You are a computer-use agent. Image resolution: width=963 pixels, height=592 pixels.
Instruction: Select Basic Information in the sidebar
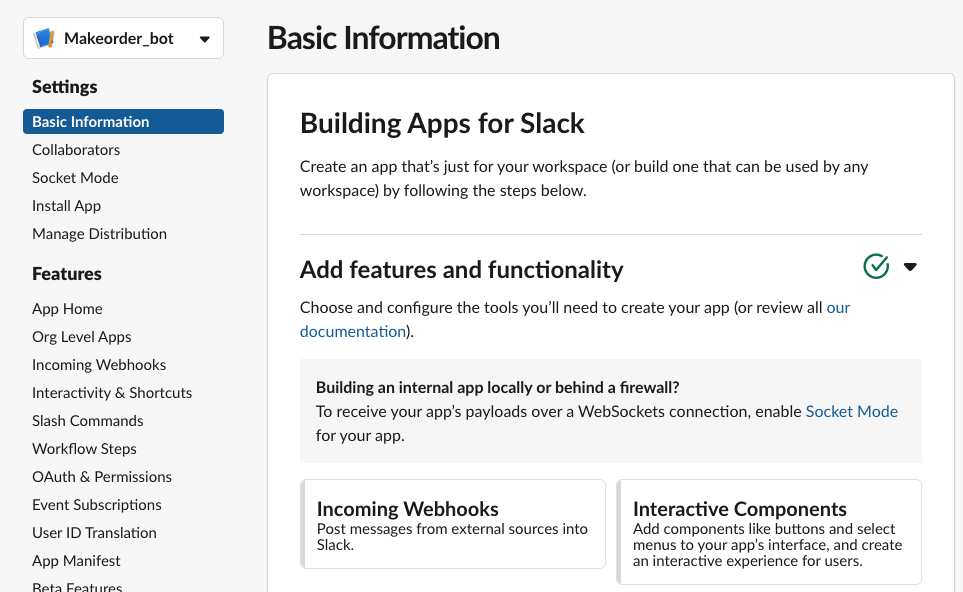coord(123,122)
